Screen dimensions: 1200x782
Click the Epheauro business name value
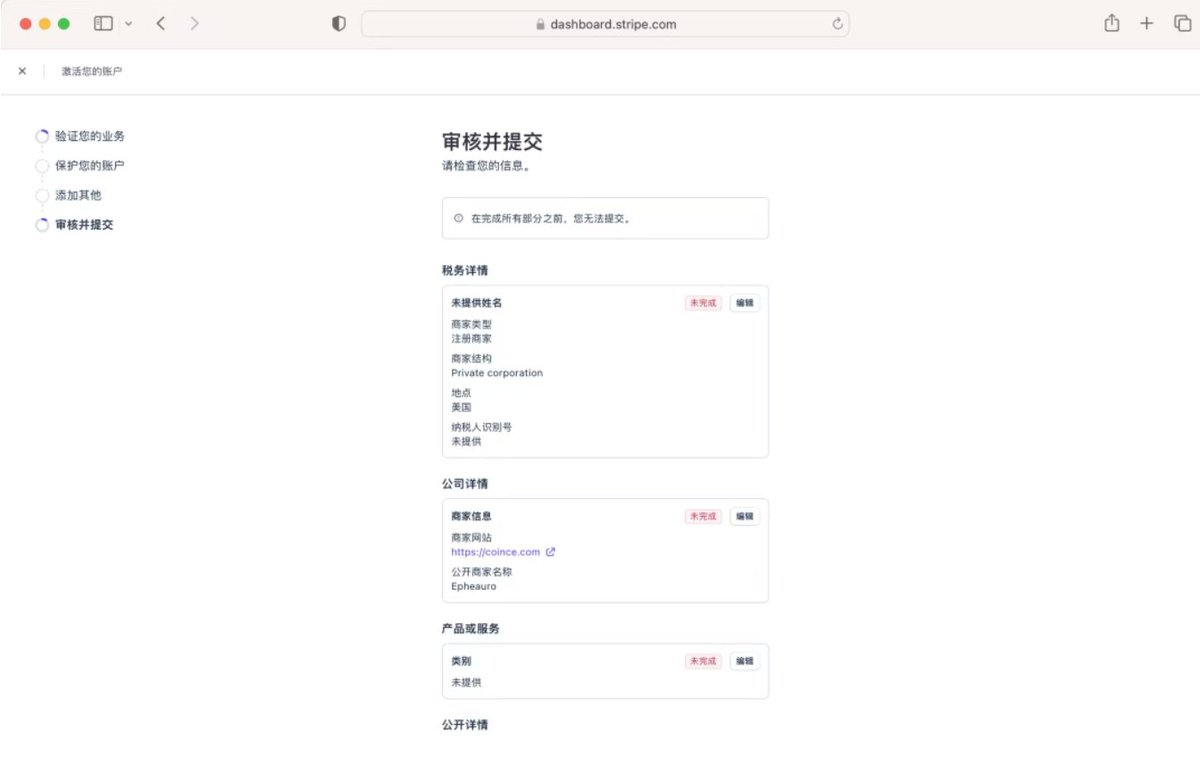click(x=474, y=586)
